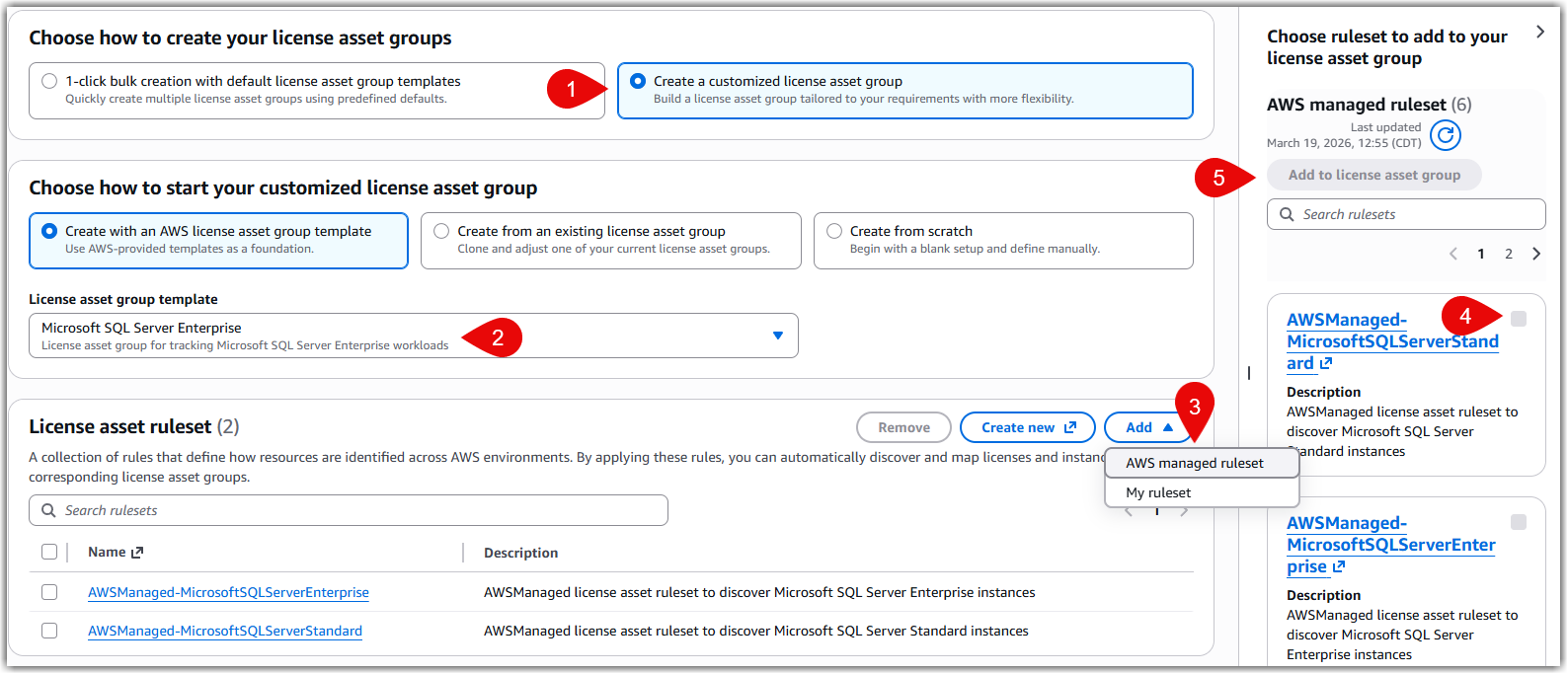The height and width of the screenshot is (674, 1568).
Task: Go to the previous page using the side panel arrow
Action: (1453, 254)
